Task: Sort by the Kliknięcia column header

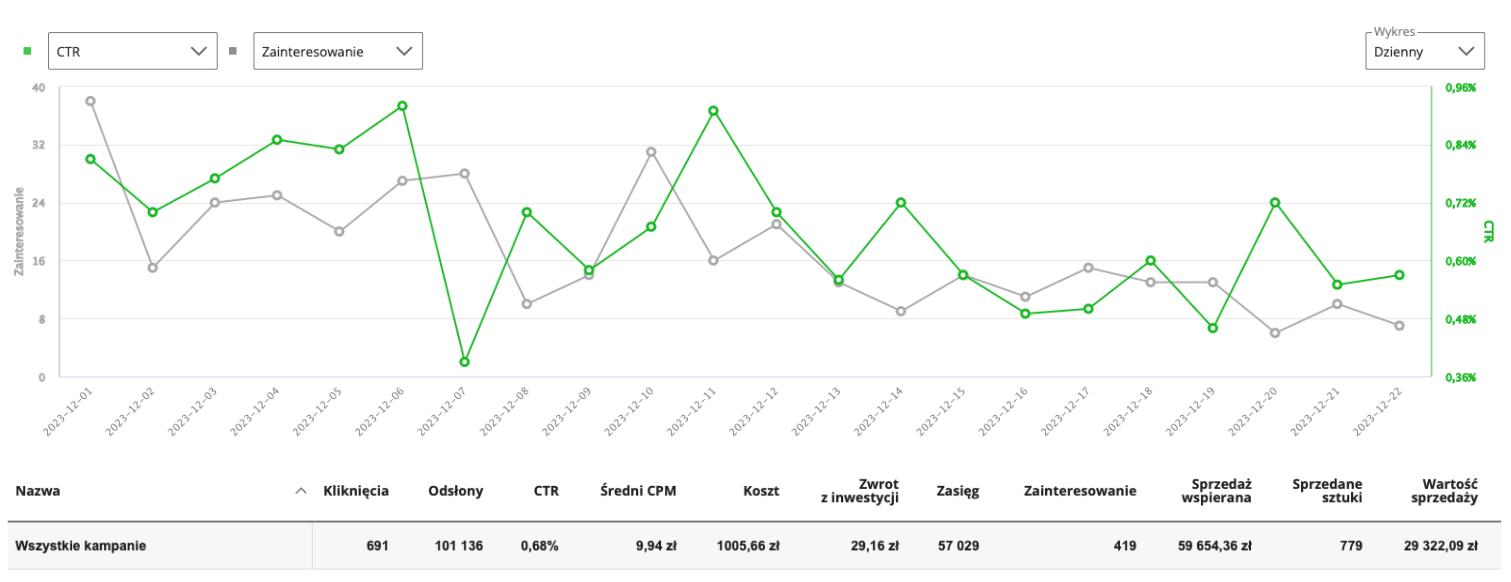Action: pyautogui.click(x=355, y=491)
